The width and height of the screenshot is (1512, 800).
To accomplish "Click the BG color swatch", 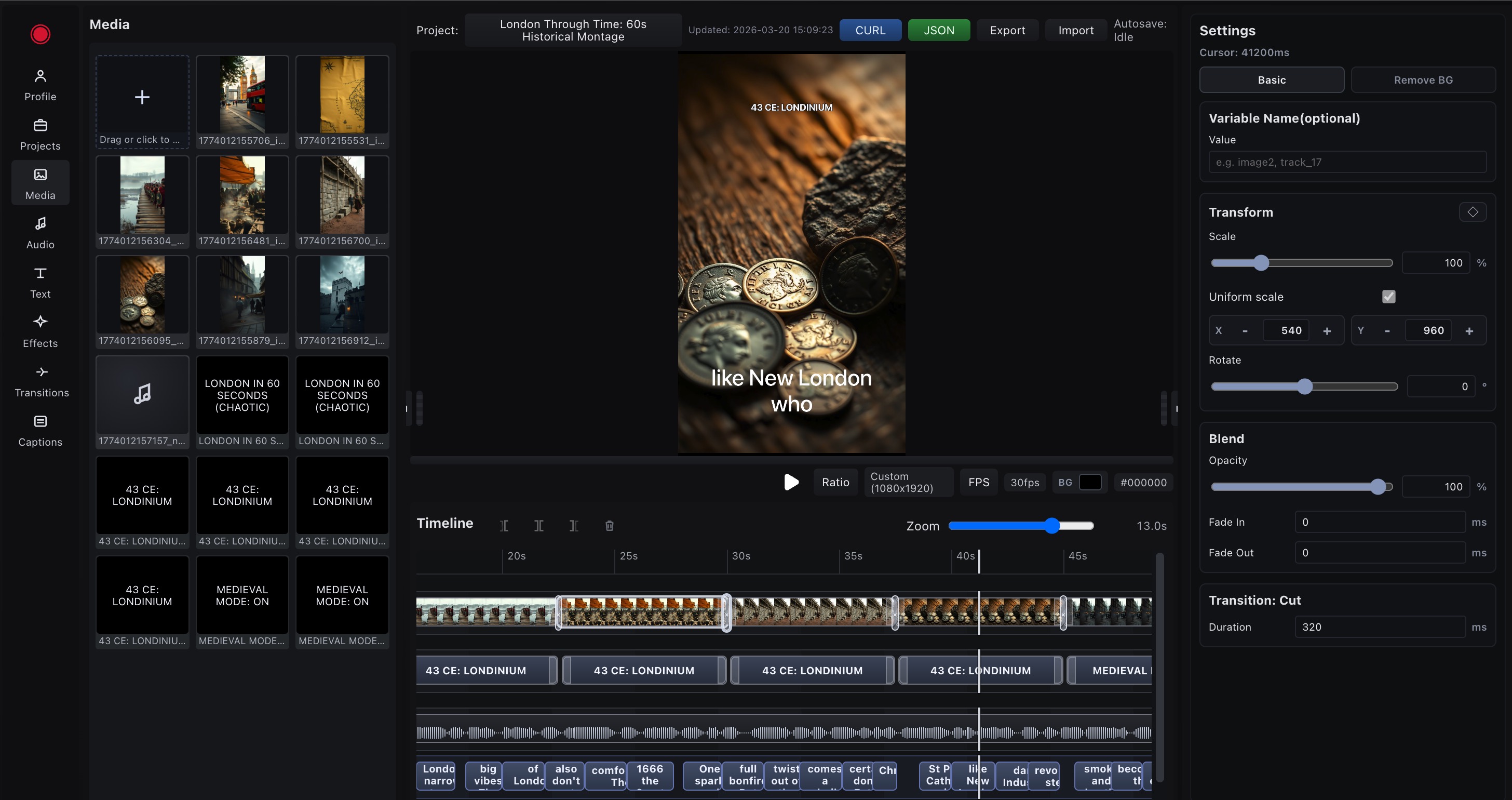I will [x=1090, y=482].
